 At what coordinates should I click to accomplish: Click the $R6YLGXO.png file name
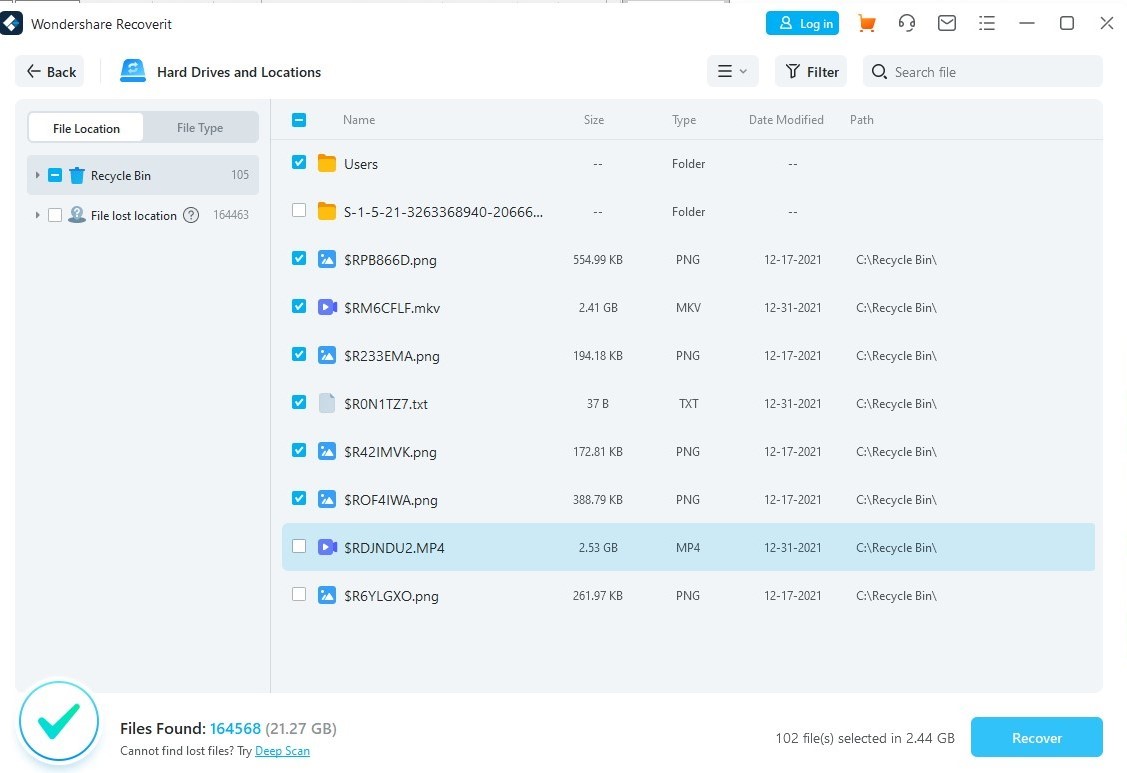391,596
